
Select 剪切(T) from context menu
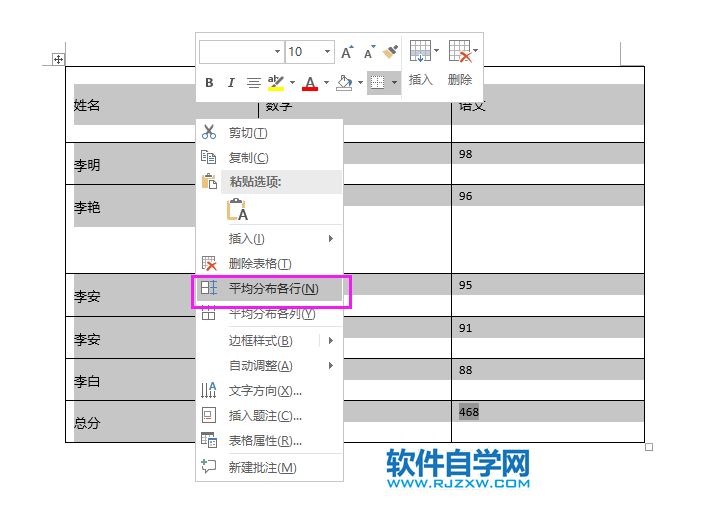click(269, 133)
